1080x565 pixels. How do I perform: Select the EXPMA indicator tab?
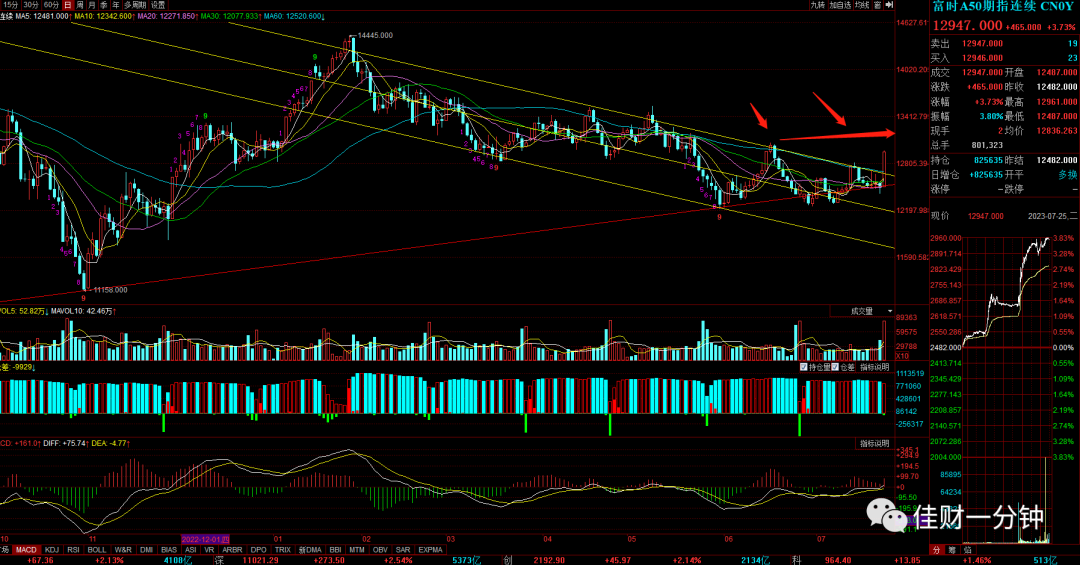pos(430,550)
